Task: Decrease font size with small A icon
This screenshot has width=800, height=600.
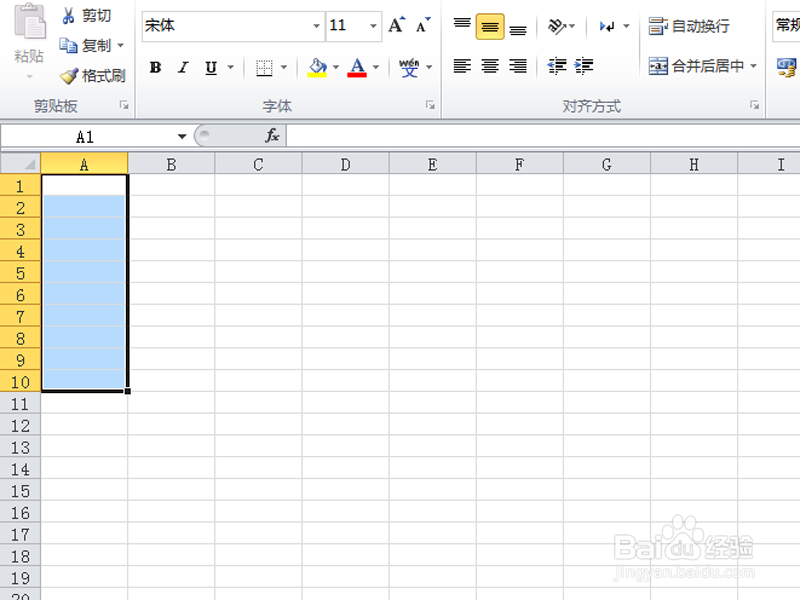Action: coord(423,25)
